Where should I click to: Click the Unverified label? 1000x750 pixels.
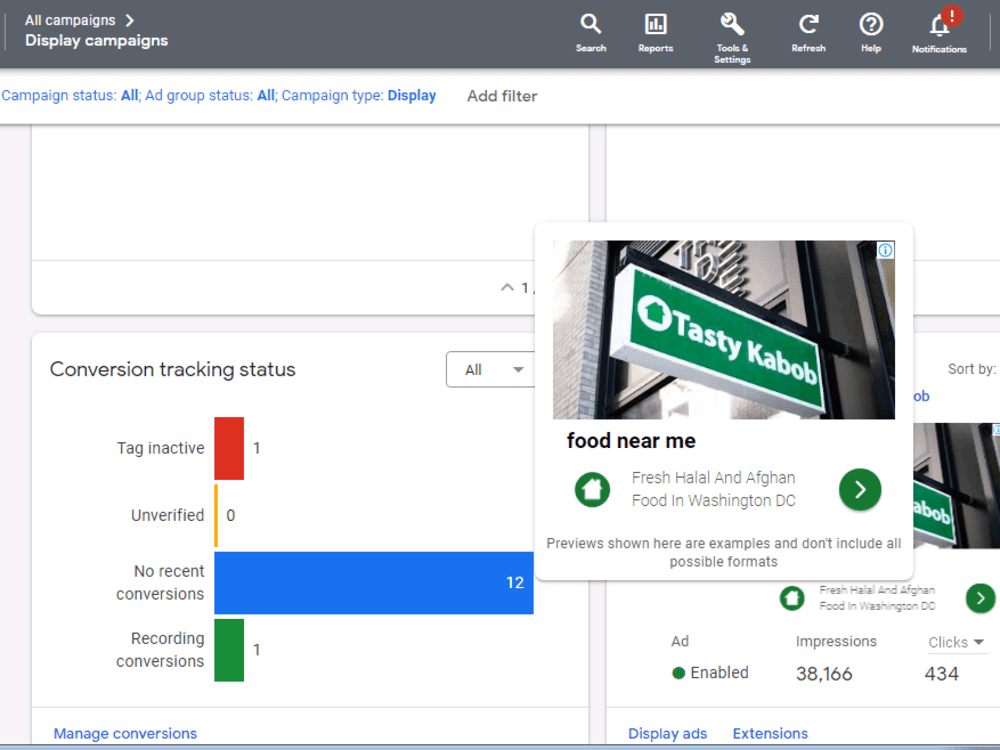click(x=167, y=515)
